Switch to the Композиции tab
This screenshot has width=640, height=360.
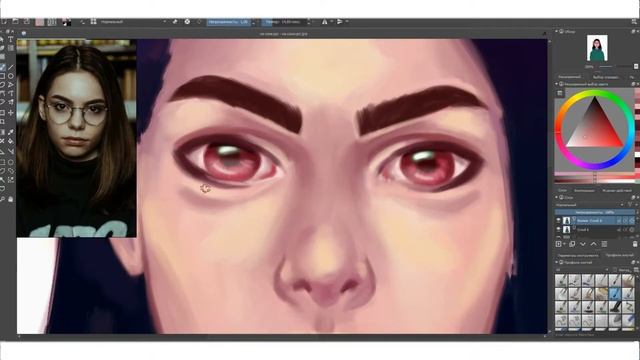point(584,191)
